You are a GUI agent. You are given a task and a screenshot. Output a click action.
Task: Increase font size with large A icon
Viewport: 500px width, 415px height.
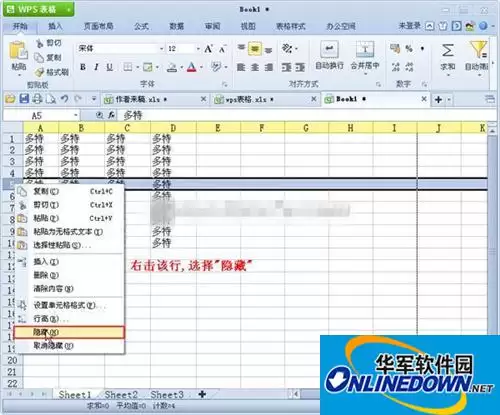pos(209,49)
